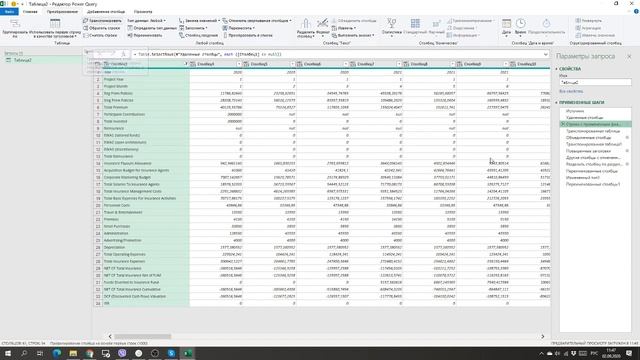Select the Источник applied step

pos(575,111)
